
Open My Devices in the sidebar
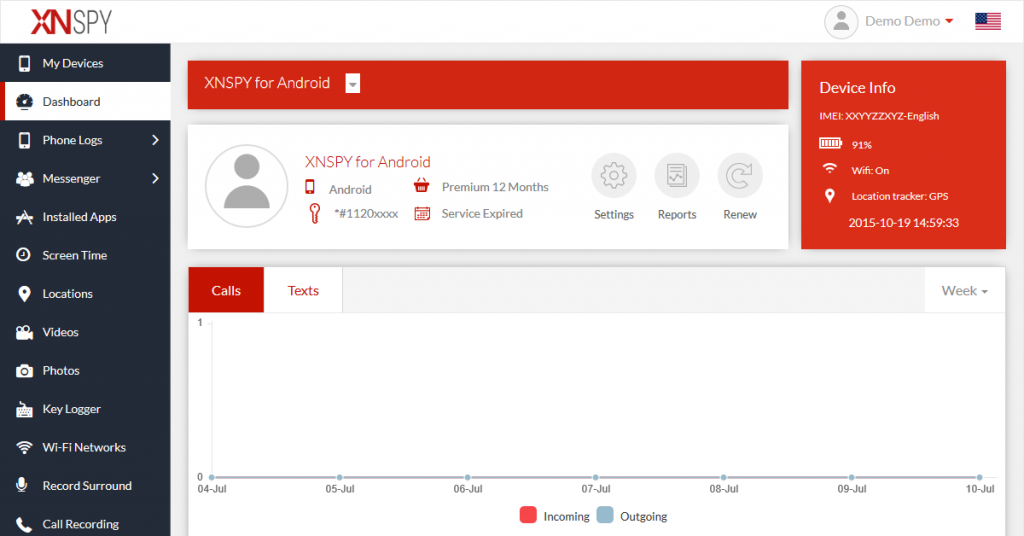coord(86,63)
